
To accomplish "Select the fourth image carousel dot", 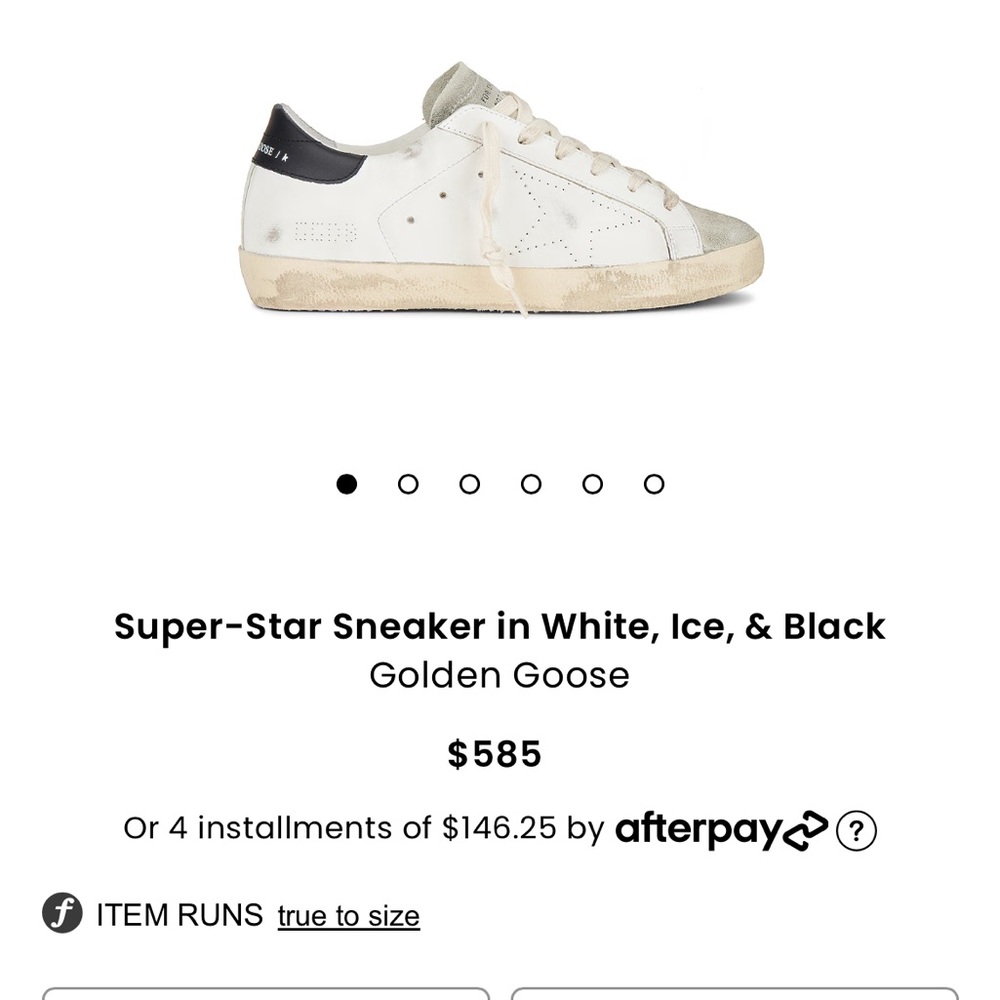I will coord(530,483).
